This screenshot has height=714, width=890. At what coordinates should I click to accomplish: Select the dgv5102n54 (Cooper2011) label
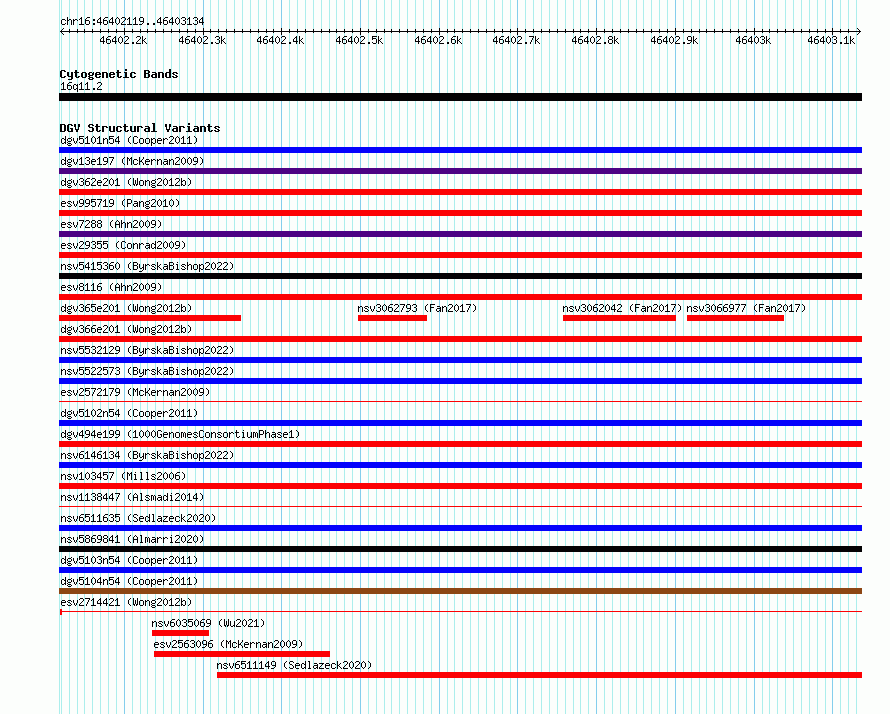pyautogui.click(x=129, y=413)
